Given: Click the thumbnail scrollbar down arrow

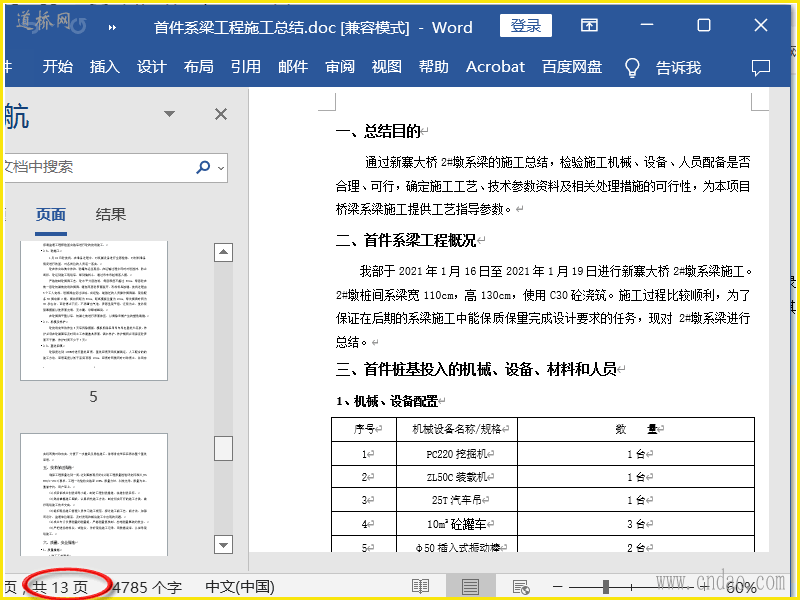Looking at the screenshot, I should (223, 544).
